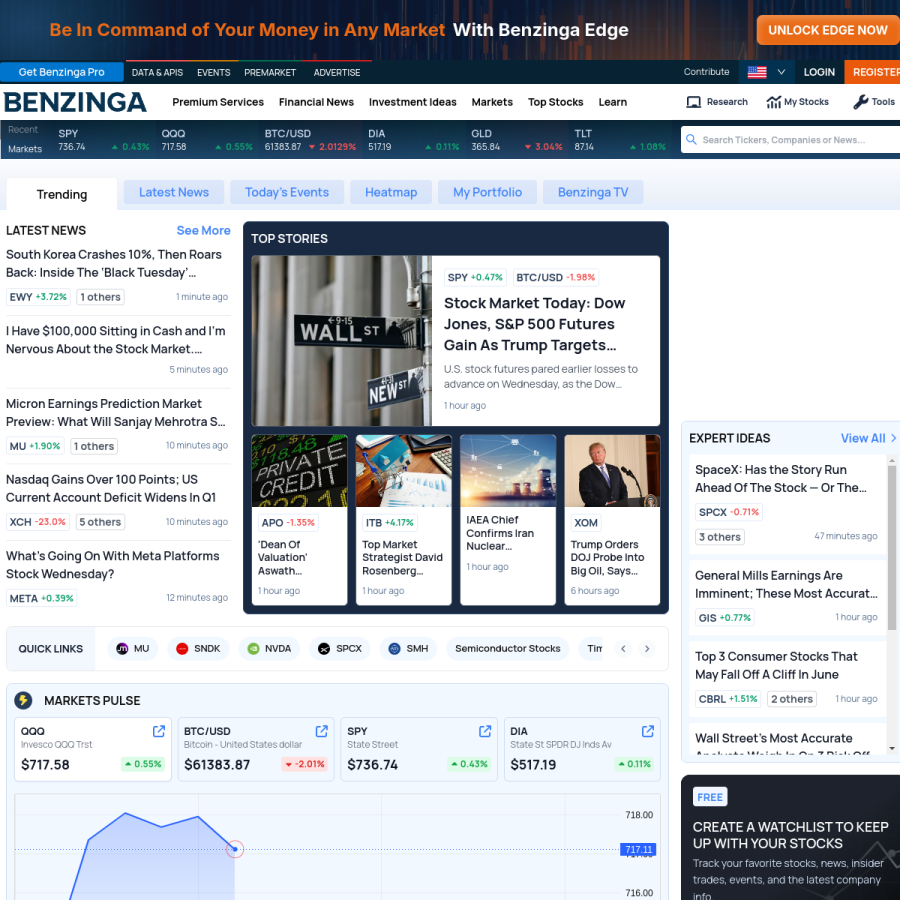Click the SPCX quick link logo
Image resolution: width=900 pixels, height=900 pixels.
[x=324, y=649]
